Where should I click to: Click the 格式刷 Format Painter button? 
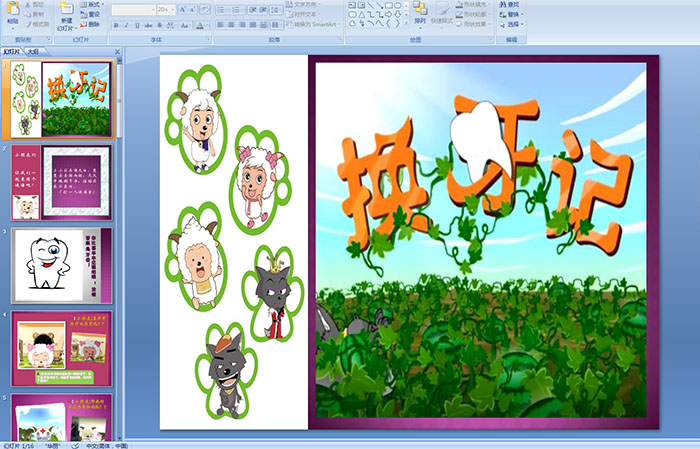tap(38, 24)
